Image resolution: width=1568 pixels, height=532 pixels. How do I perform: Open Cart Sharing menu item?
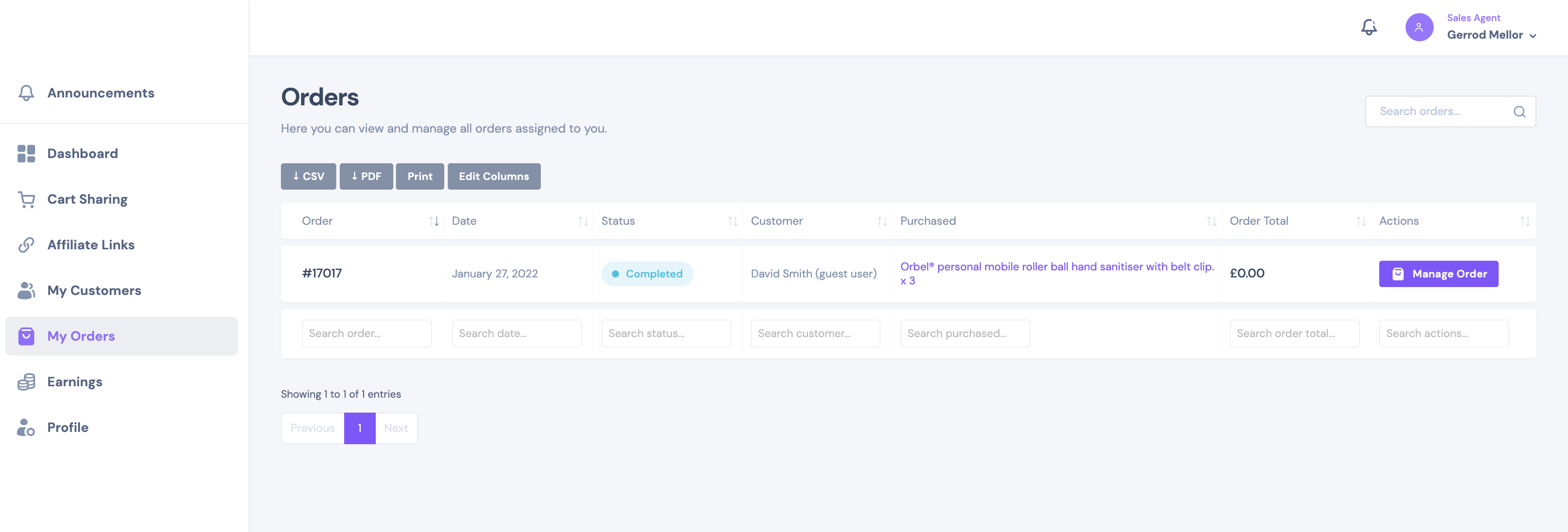[122, 199]
